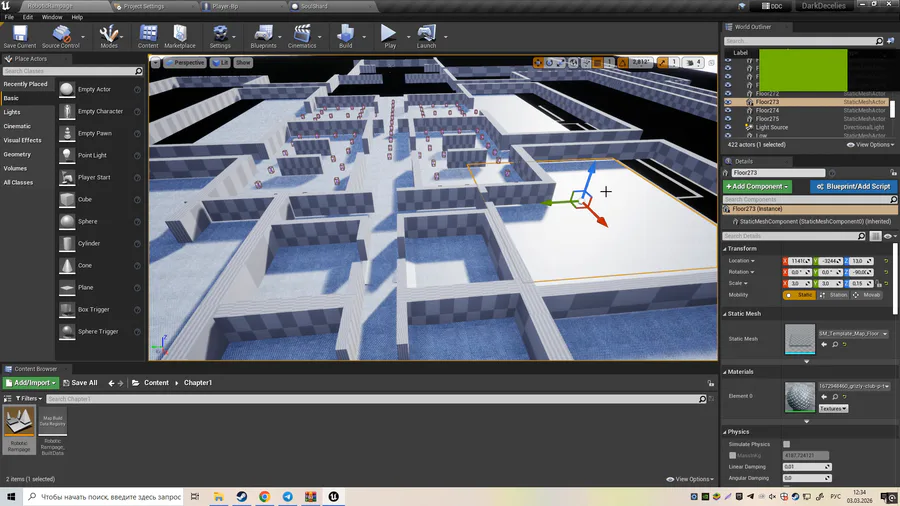
Task: Click the Static Mesh browse magnifier icon
Action: pyautogui.click(x=835, y=345)
